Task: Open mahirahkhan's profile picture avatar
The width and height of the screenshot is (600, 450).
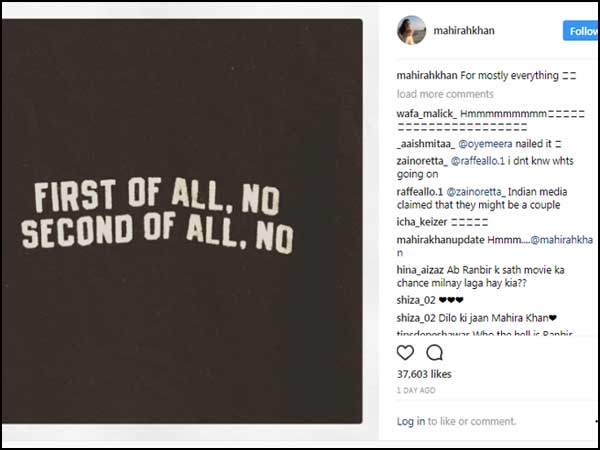Action: click(x=412, y=31)
